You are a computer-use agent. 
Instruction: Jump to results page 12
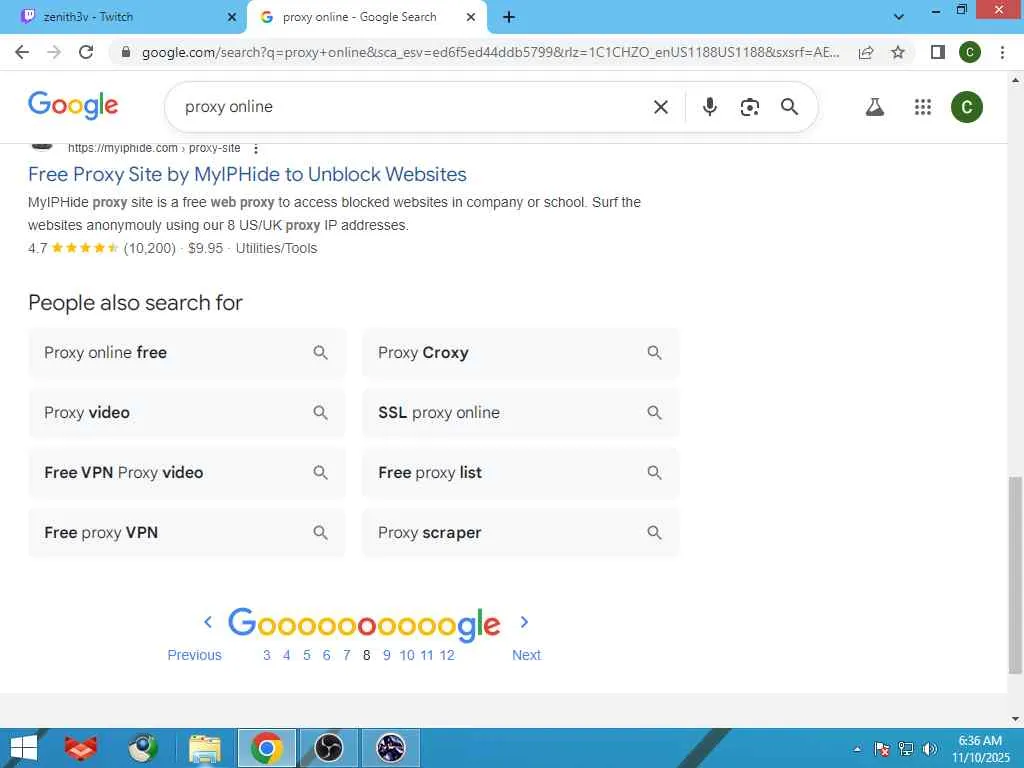pyautogui.click(x=447, y=655)
